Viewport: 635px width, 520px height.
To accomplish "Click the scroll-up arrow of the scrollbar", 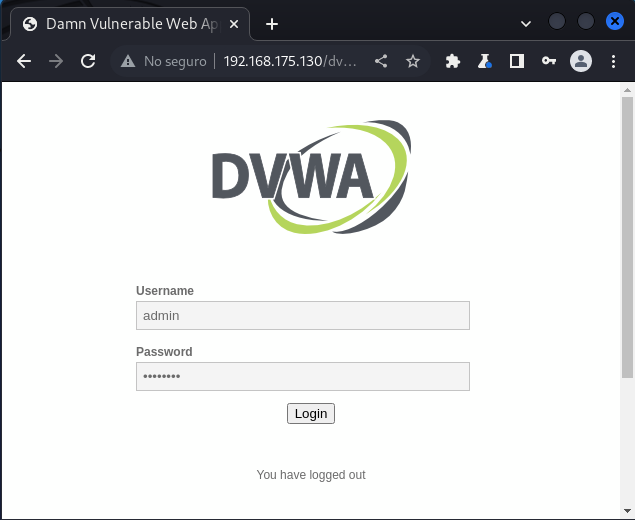I will (627, 90).
